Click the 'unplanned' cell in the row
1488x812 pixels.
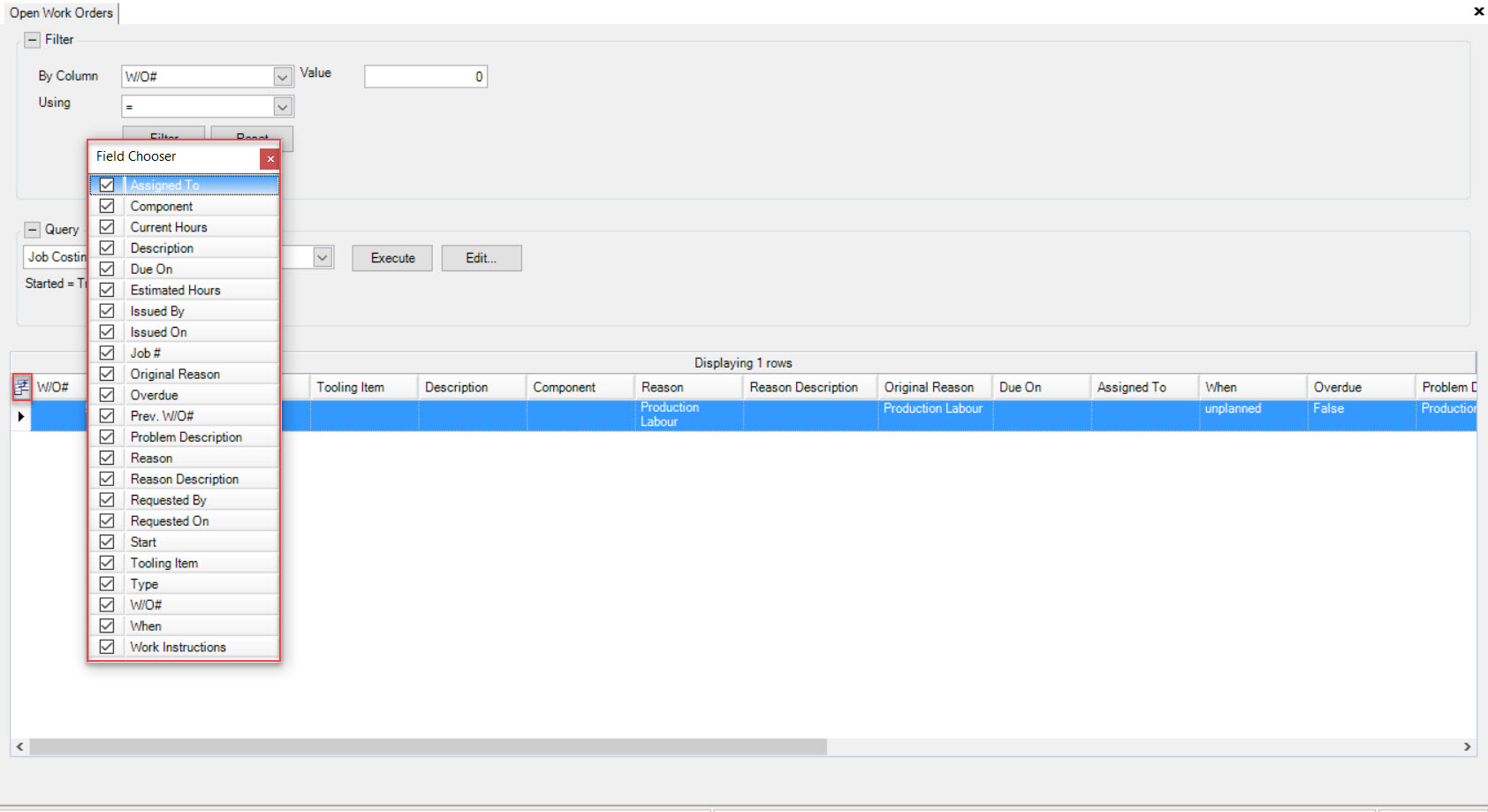point(1253,415)
